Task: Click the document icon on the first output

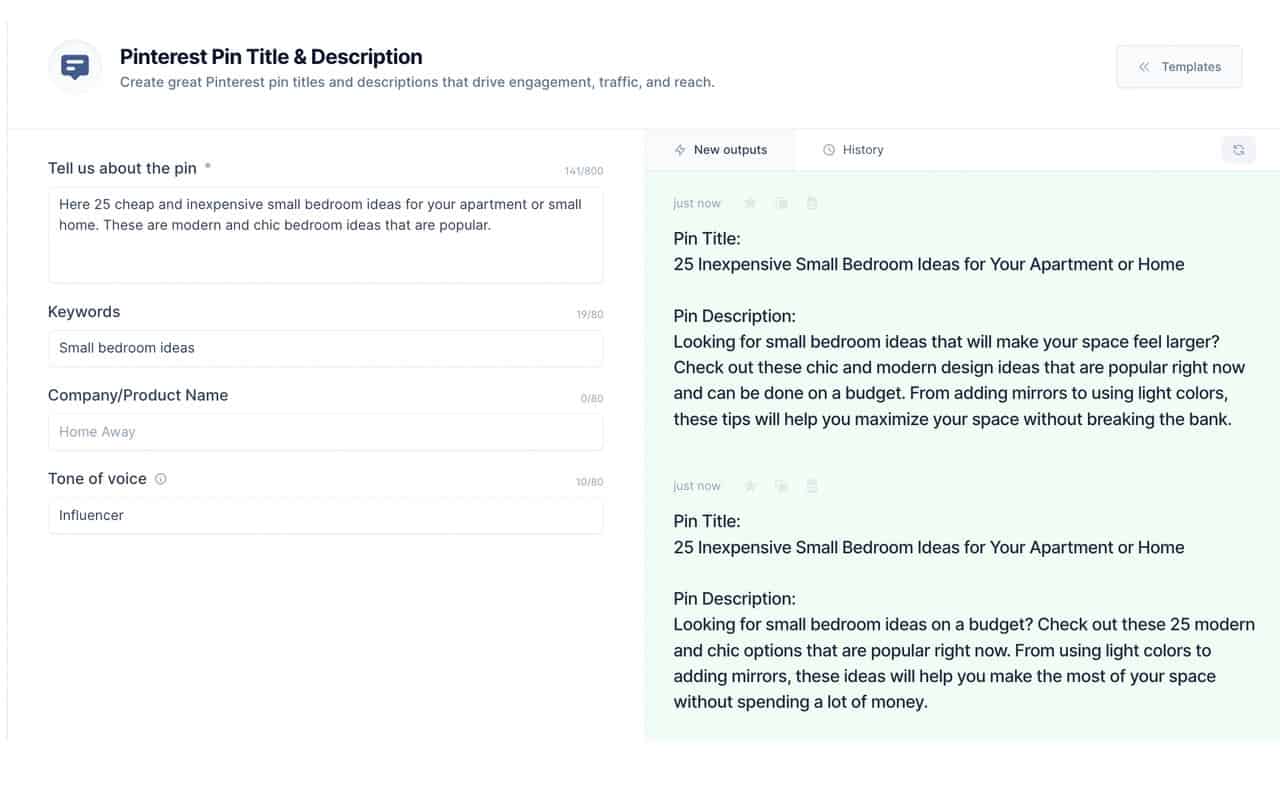Action: click(812, 203)
